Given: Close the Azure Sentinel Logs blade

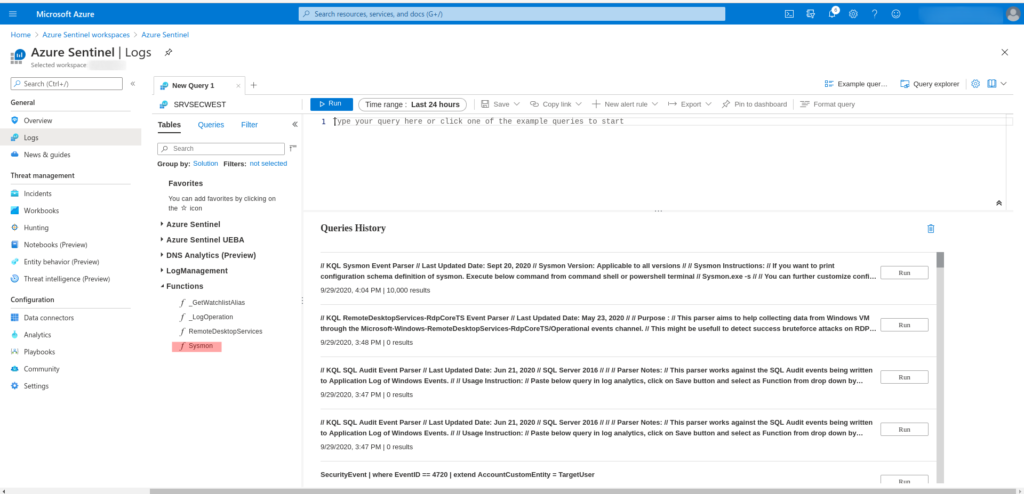Looking at the screenshot, I should [x=1004, y=52].
